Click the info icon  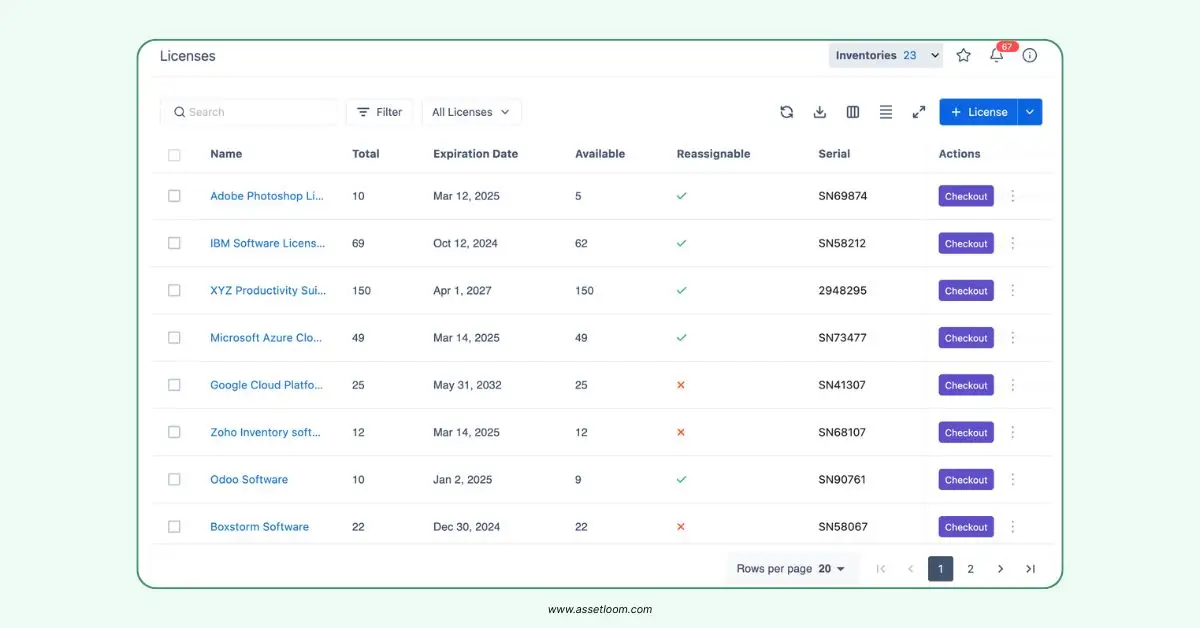[1029, 55]
